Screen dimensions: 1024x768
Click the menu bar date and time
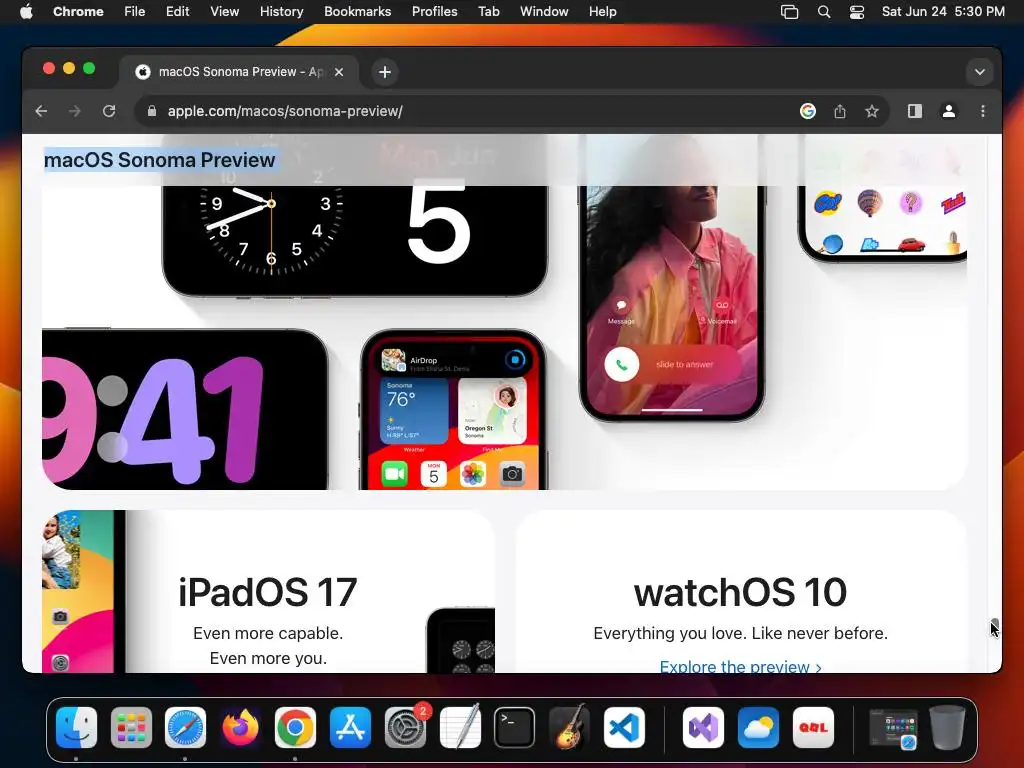click(943, 12)
